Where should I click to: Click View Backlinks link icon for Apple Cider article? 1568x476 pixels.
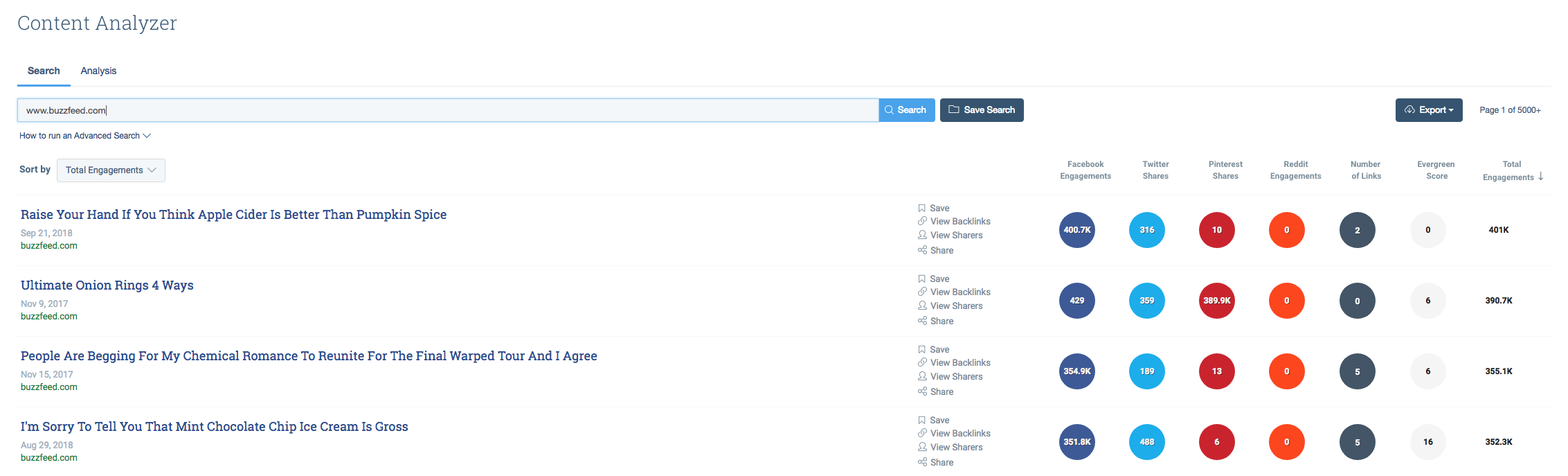pos(922,221)
